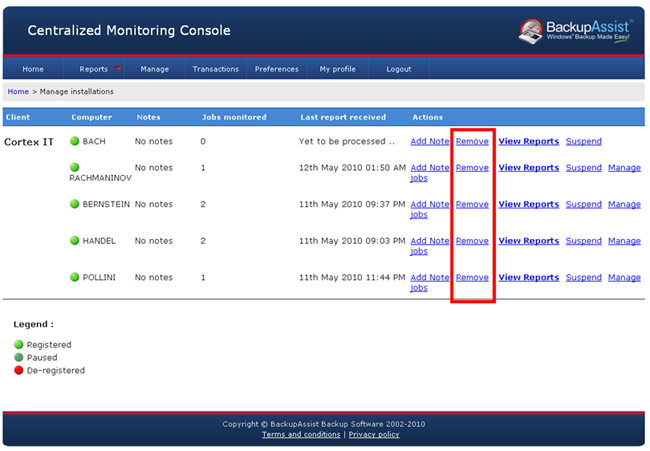Remove the HANDEL installation

472,240
